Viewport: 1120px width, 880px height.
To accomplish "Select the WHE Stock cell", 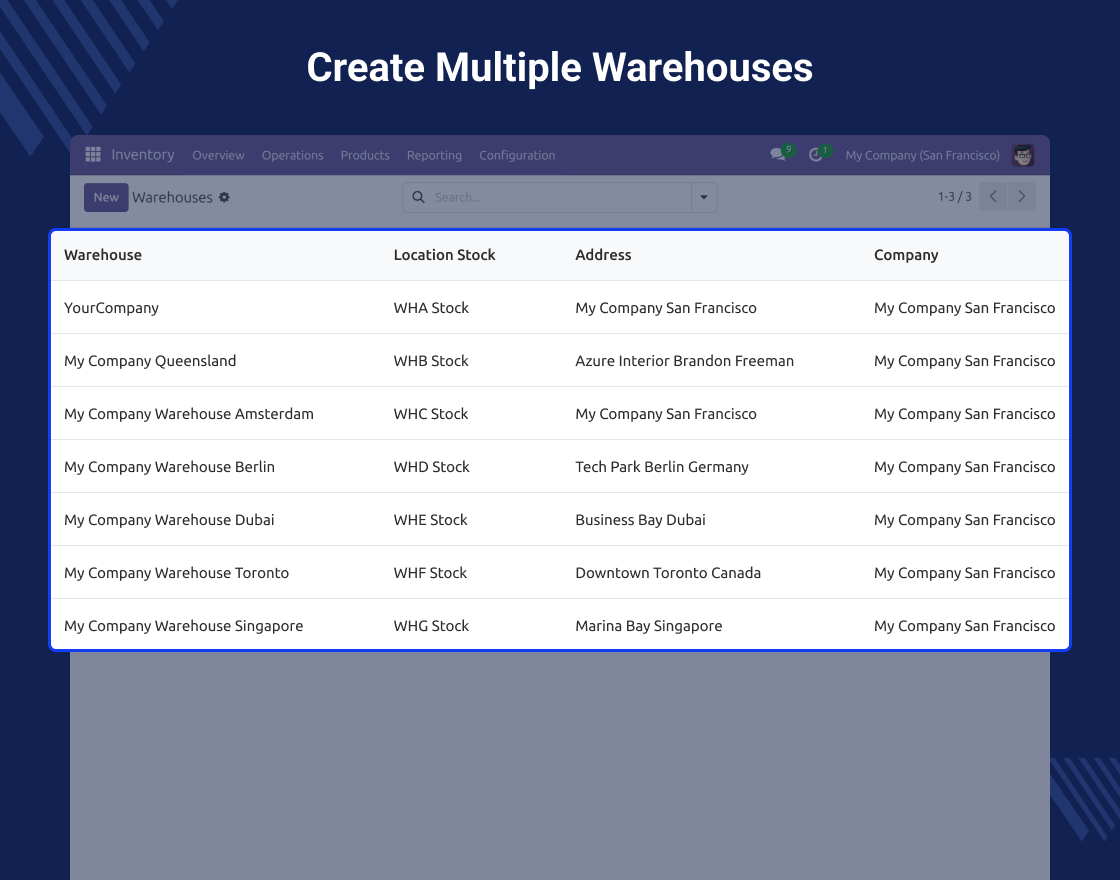I will (x=430, y=519).
